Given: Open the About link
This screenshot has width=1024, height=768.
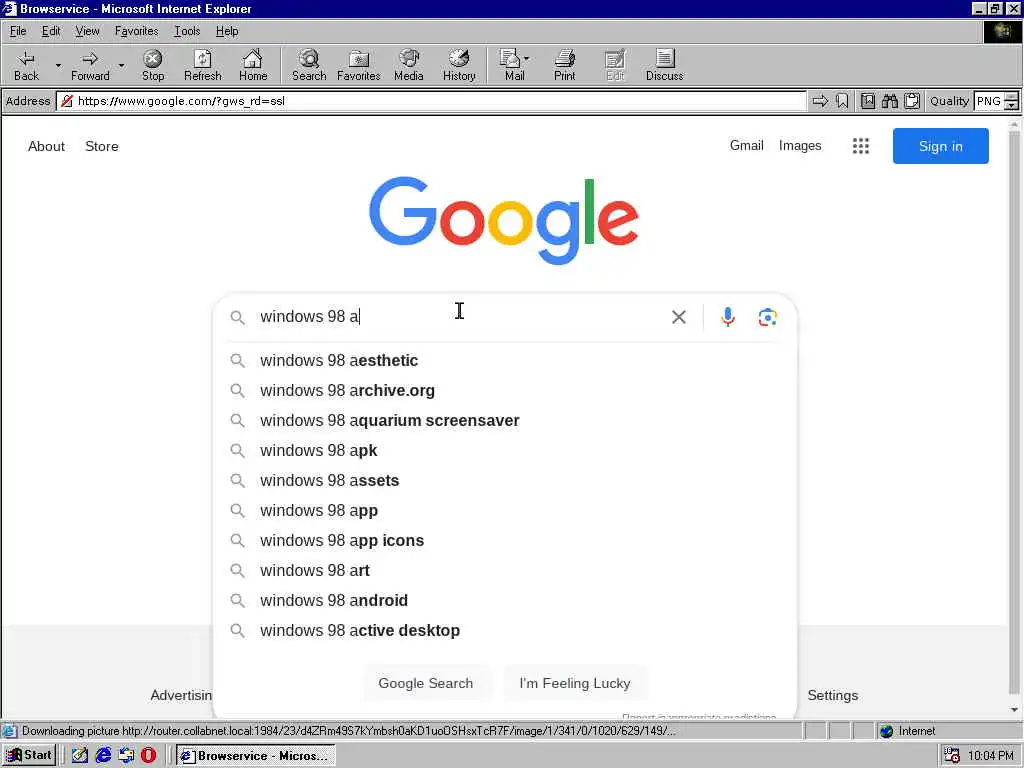Looking at the screenshot, I should point(46,146).
